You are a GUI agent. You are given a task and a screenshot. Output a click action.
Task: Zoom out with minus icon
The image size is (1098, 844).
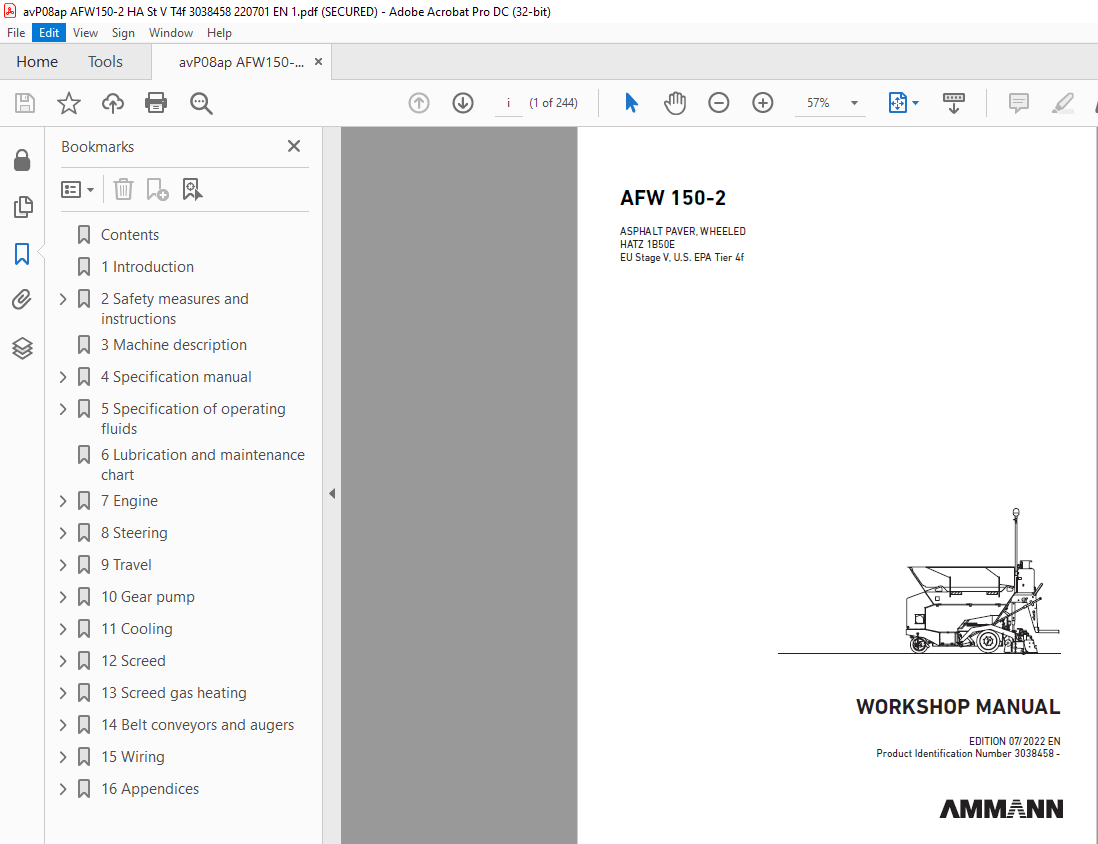[x=718, y=103]
